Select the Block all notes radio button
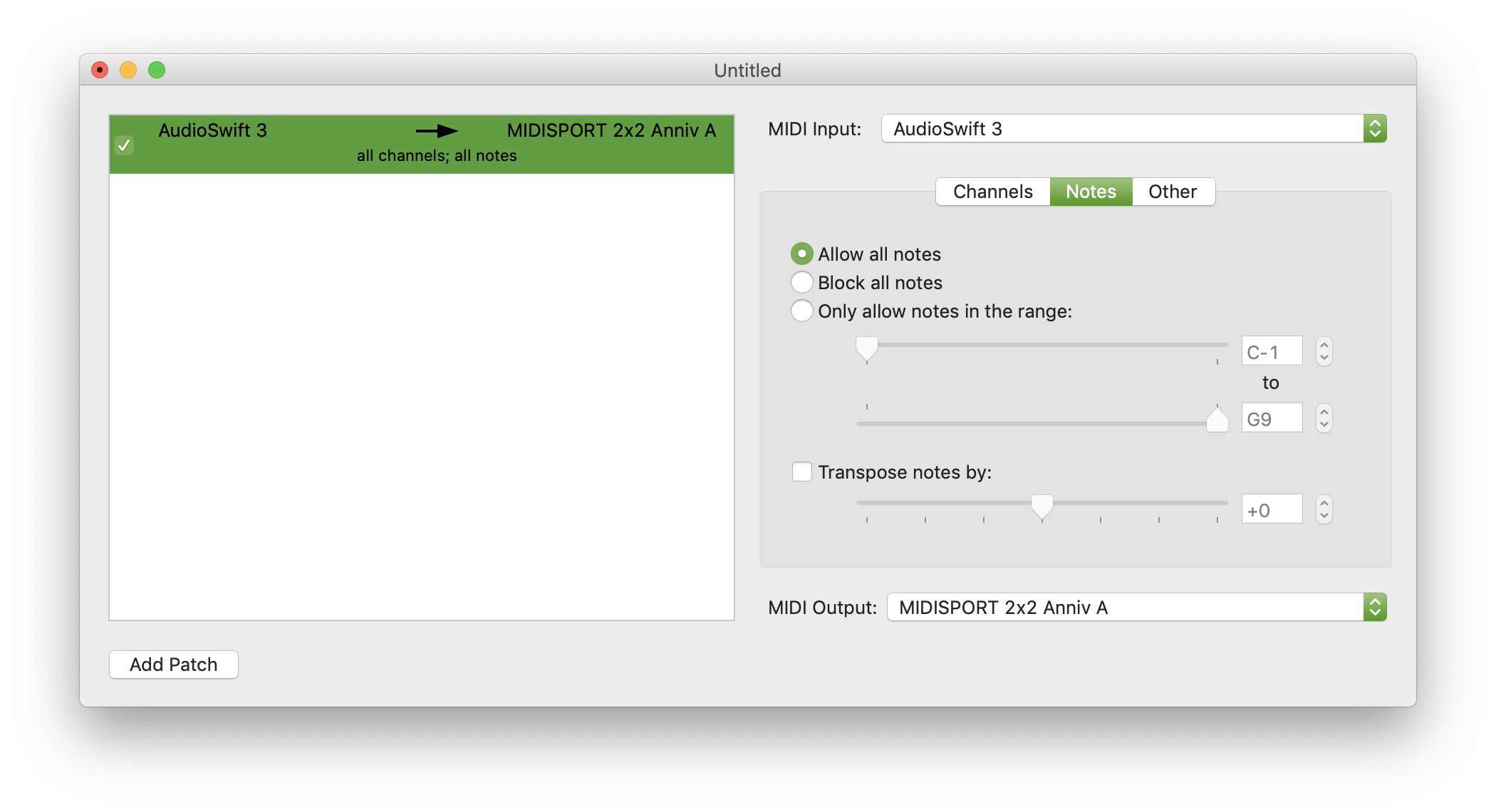The image size is (1496, 812). (801, 282)
